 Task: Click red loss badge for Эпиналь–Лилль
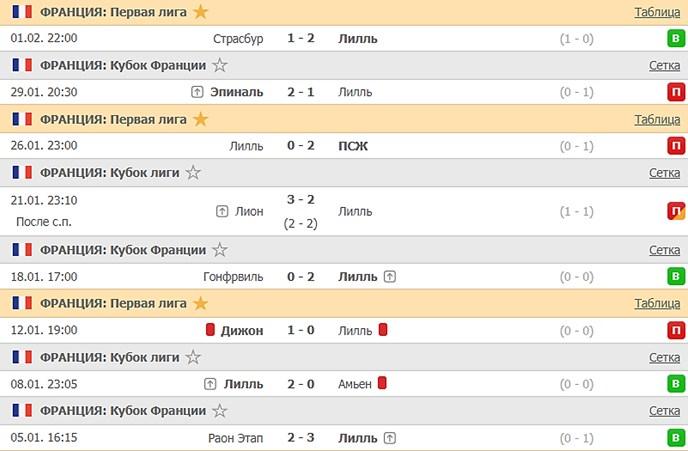coord(676,92)
